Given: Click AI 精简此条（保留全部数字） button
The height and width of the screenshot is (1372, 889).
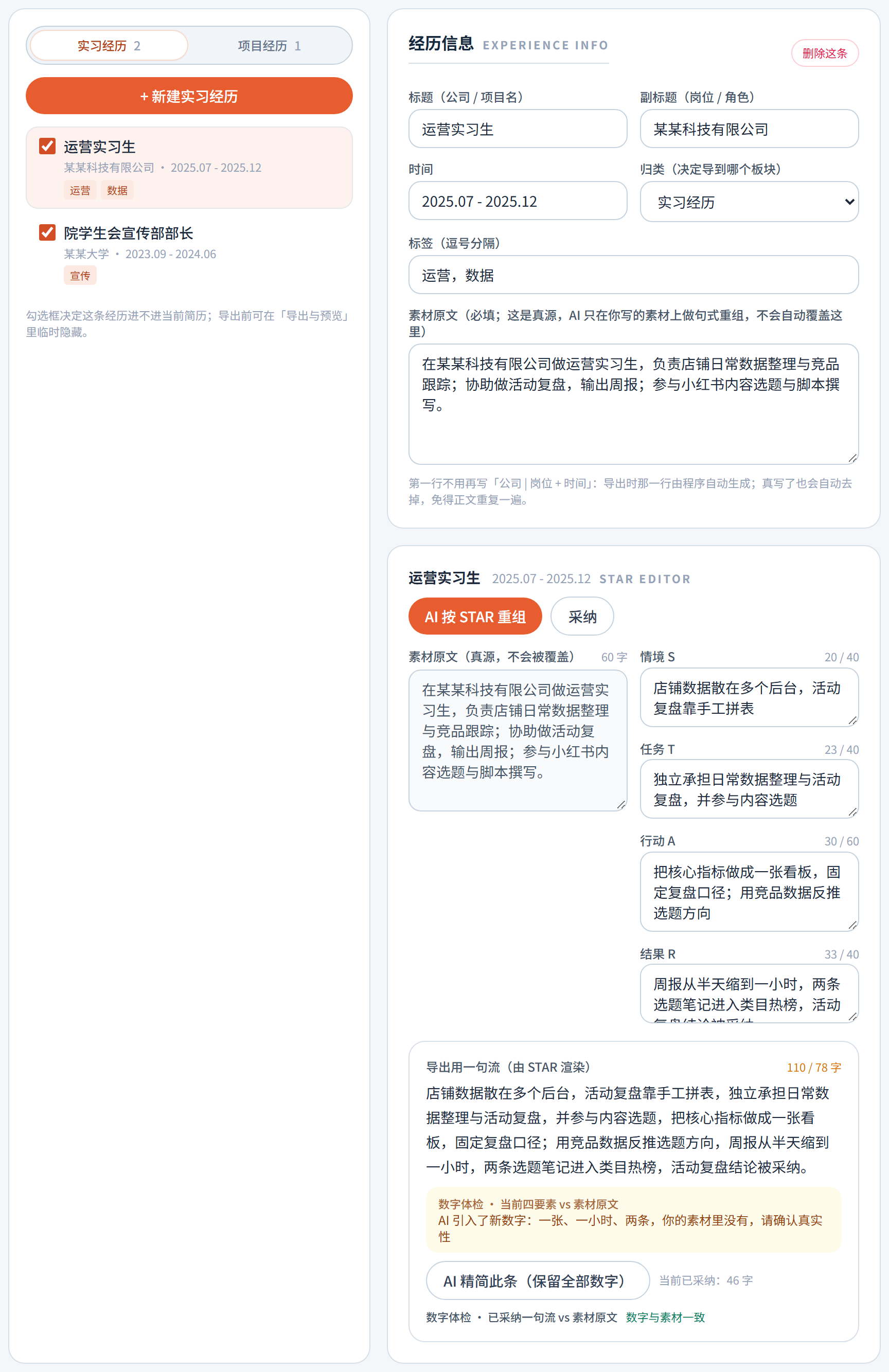Looking at the screenshot, I should coord(538,1280).
